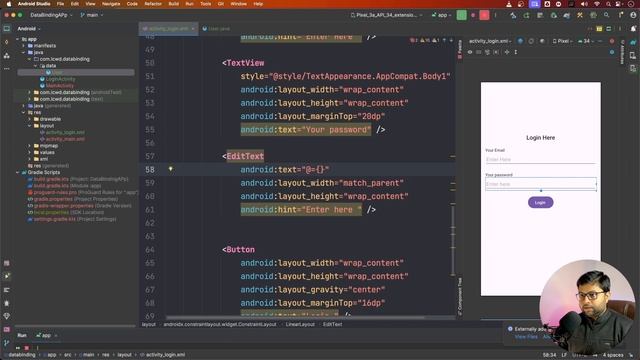Click the project panel horizontal scrollbar

[x=76, y=326]
